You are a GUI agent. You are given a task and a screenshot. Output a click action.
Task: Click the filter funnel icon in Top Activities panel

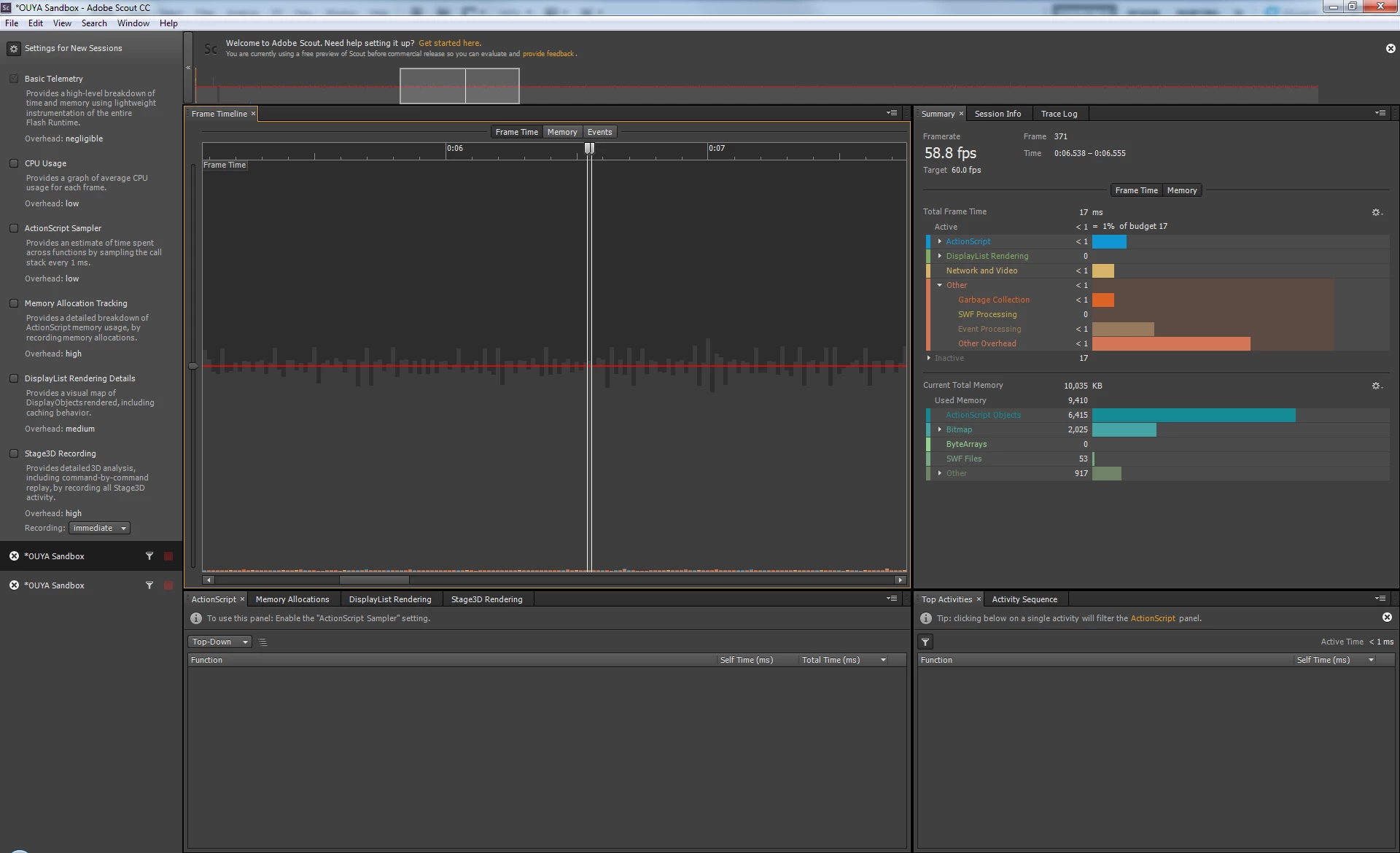click(x=925, y=642)
